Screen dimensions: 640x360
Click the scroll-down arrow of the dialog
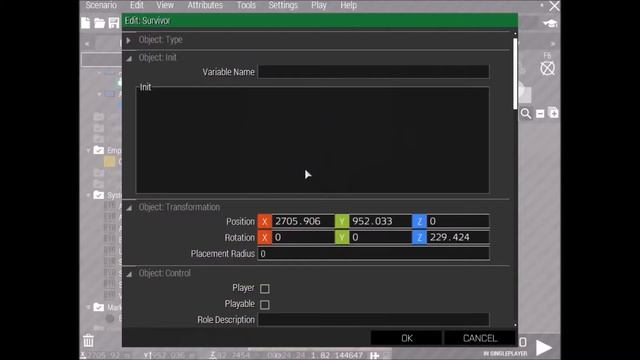tap(515, 325)
